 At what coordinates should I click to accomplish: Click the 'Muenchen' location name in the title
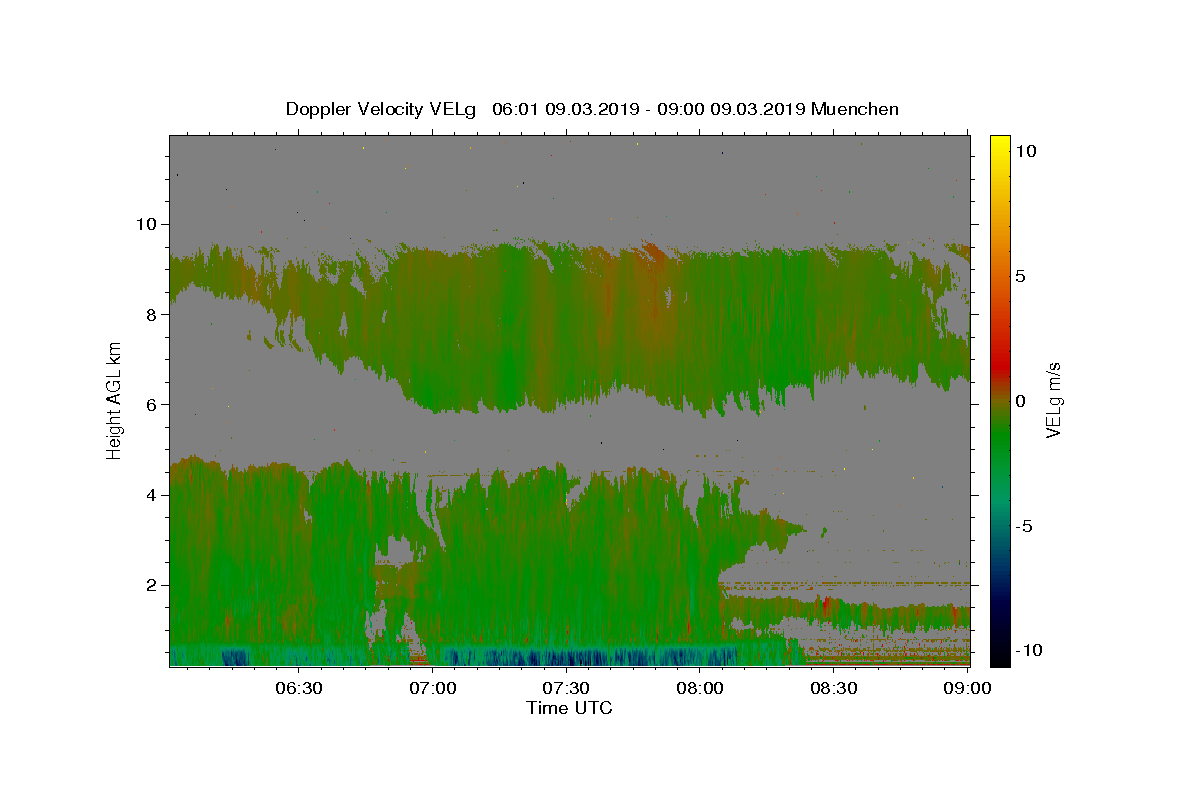(x=855, y=109)
